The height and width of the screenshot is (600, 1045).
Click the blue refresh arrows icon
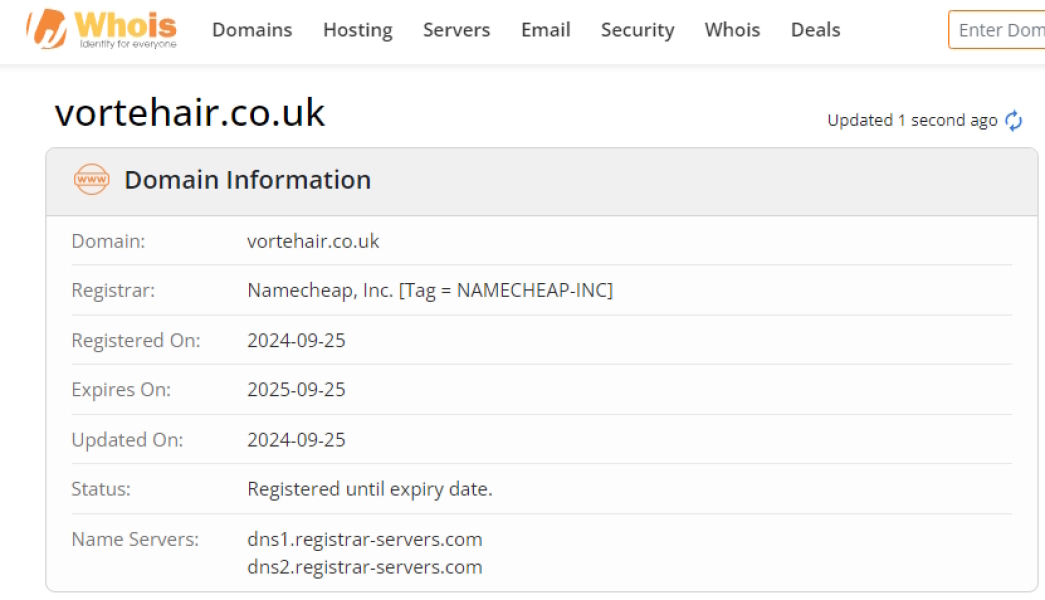tap(1014, 121)
